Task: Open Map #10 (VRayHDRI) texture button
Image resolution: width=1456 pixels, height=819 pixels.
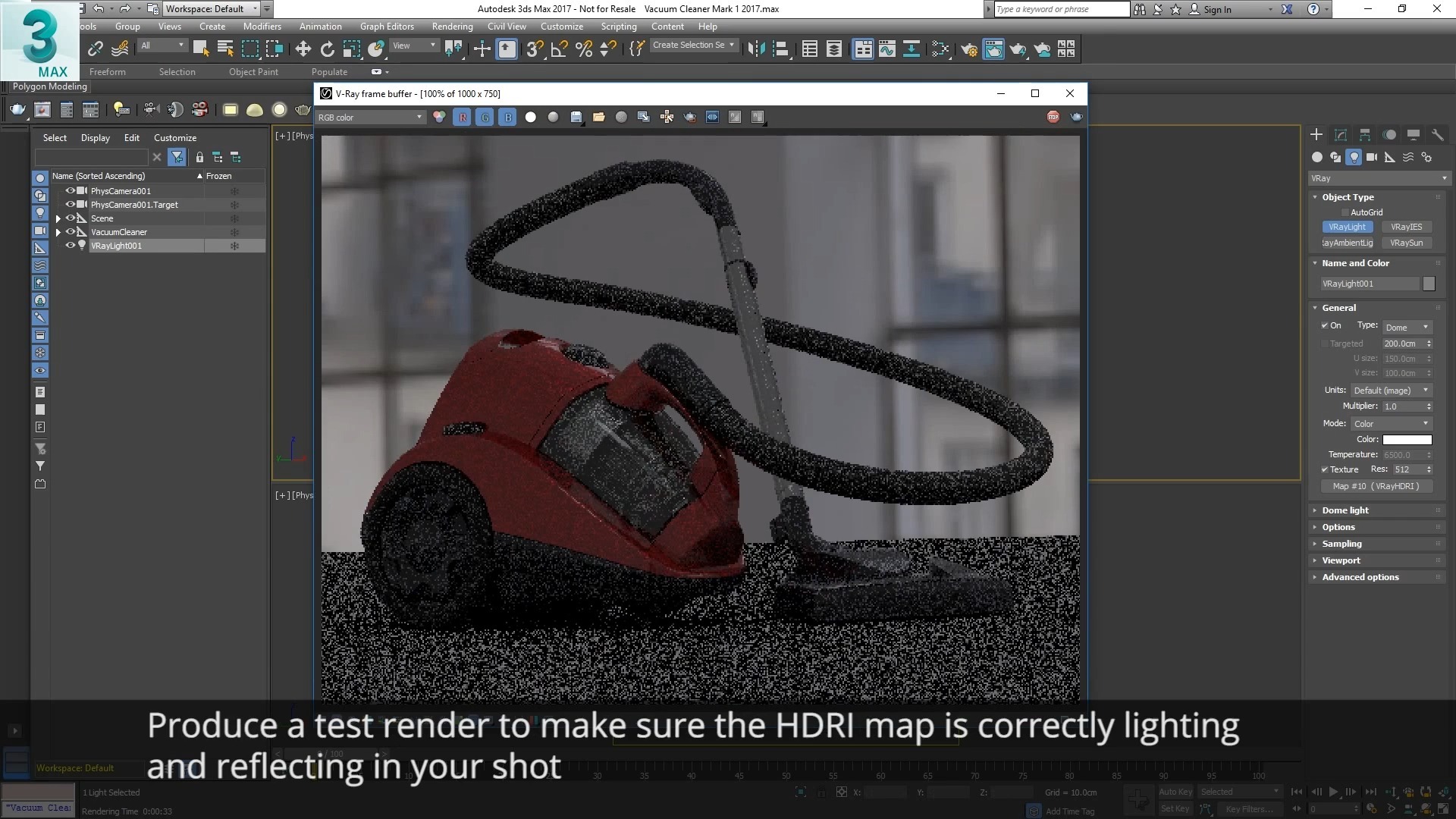Action: [1376, 486]
